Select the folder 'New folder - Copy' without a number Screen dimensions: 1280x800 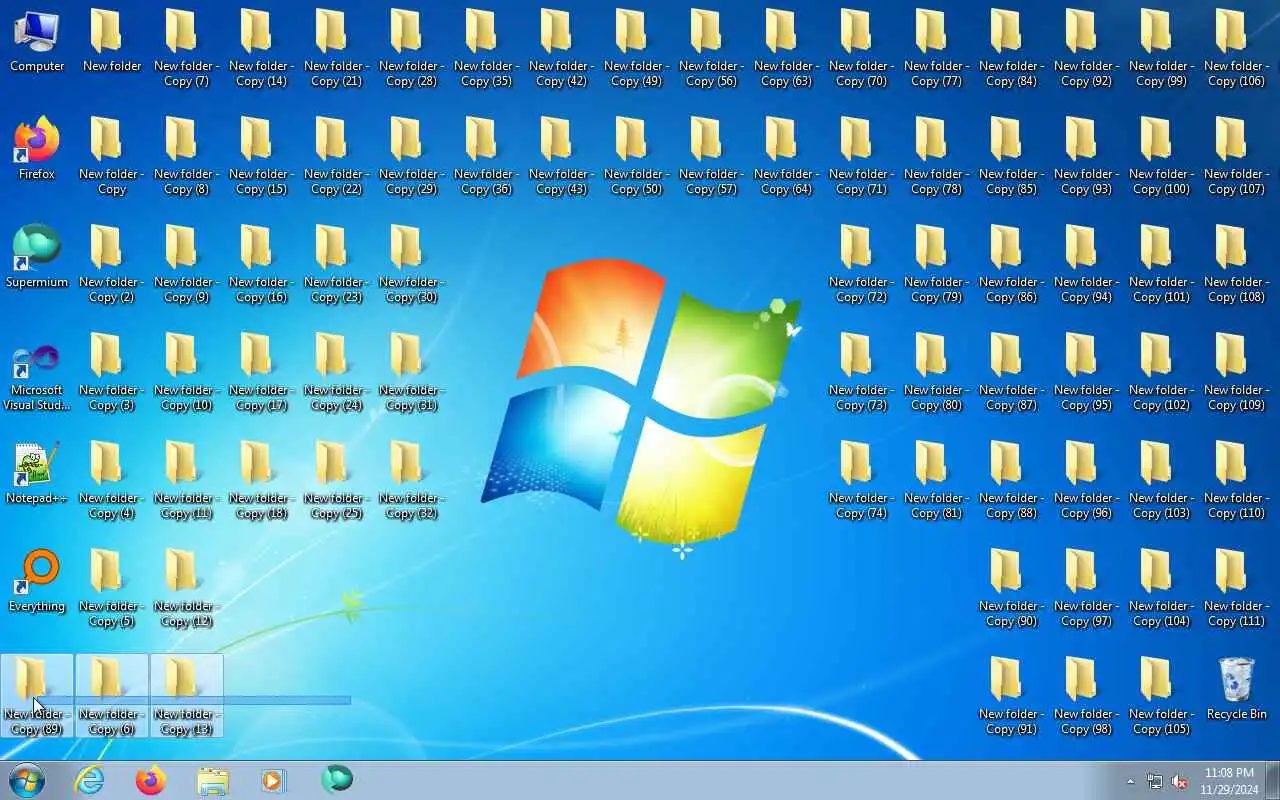pyautogui.click(x=112, y=156)
